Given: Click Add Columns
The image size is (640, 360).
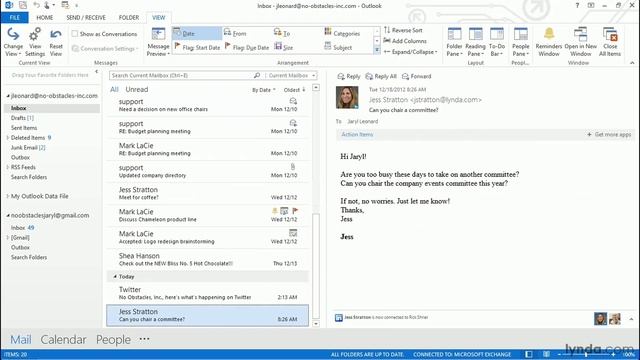Looking at the screenshot, I should pos(405,41).
